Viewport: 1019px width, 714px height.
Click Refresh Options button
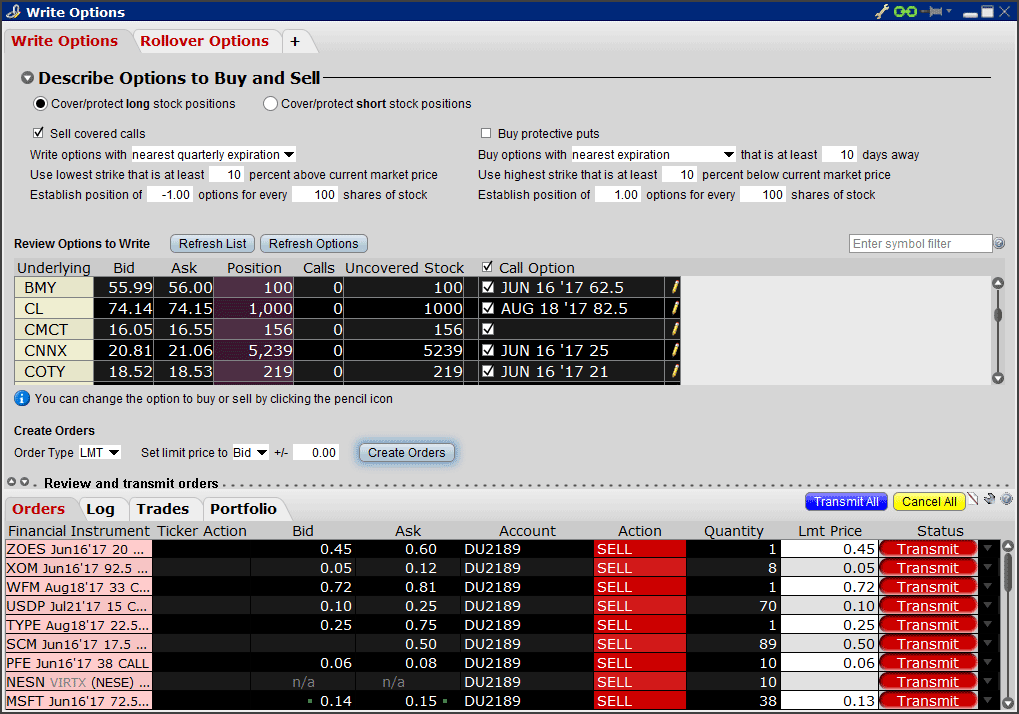click(314, 244)
